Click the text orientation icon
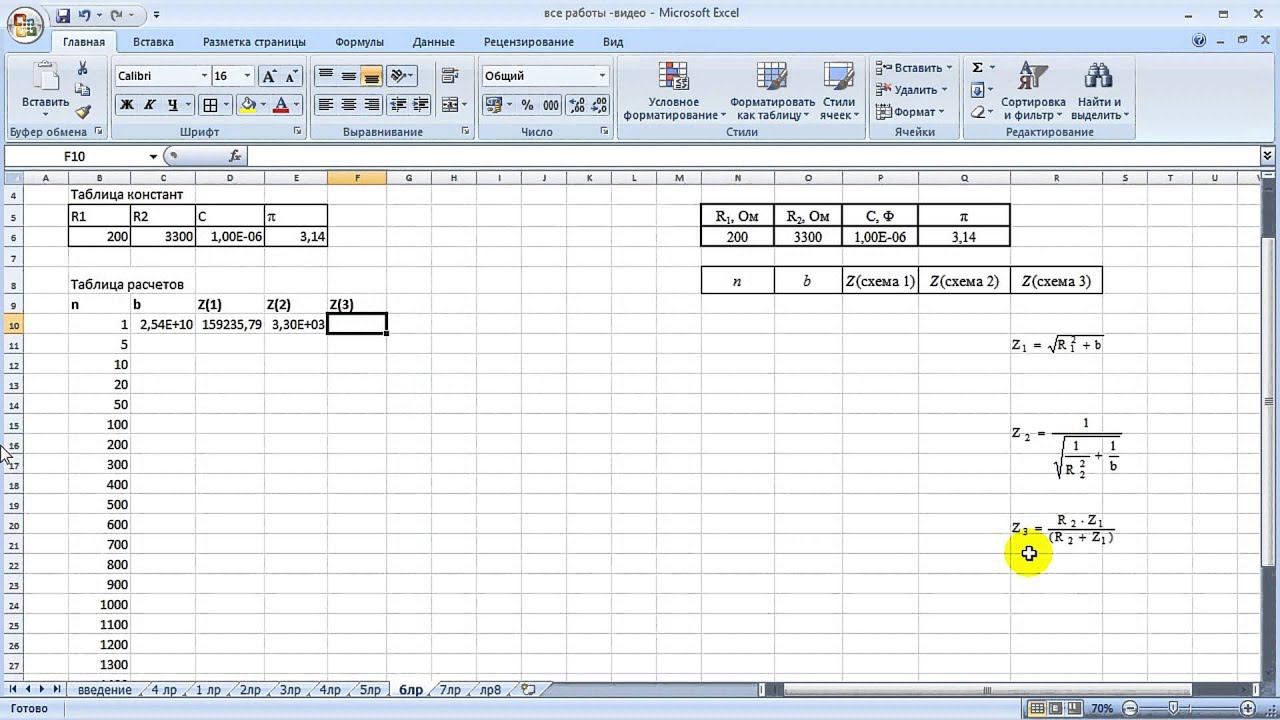The height and width of the screenshot is (720, 1280). (x=398, y=76)
